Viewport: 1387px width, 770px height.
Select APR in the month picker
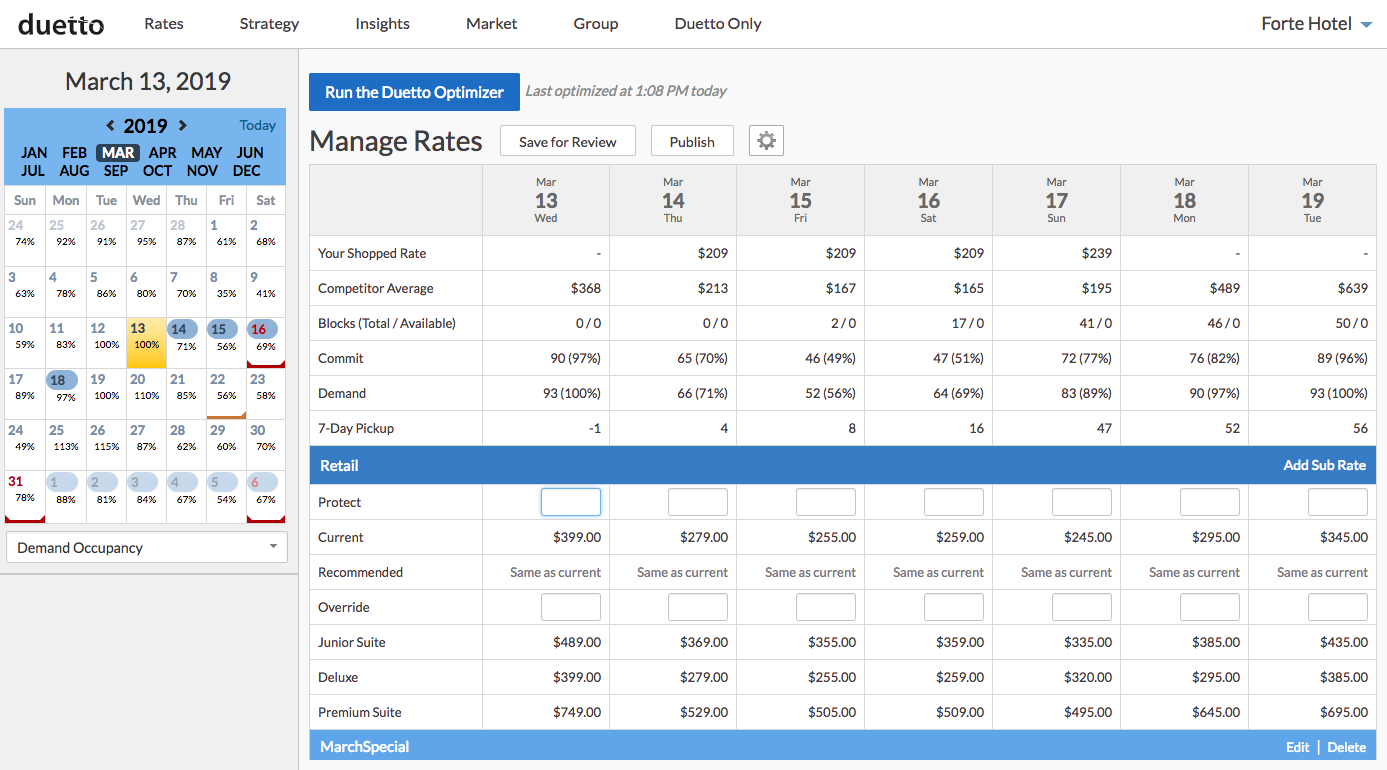coord(162,153)
